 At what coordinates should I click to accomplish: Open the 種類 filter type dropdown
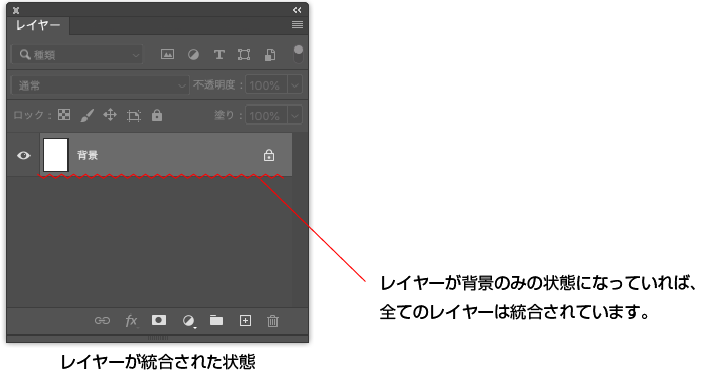tap(77, 55)
